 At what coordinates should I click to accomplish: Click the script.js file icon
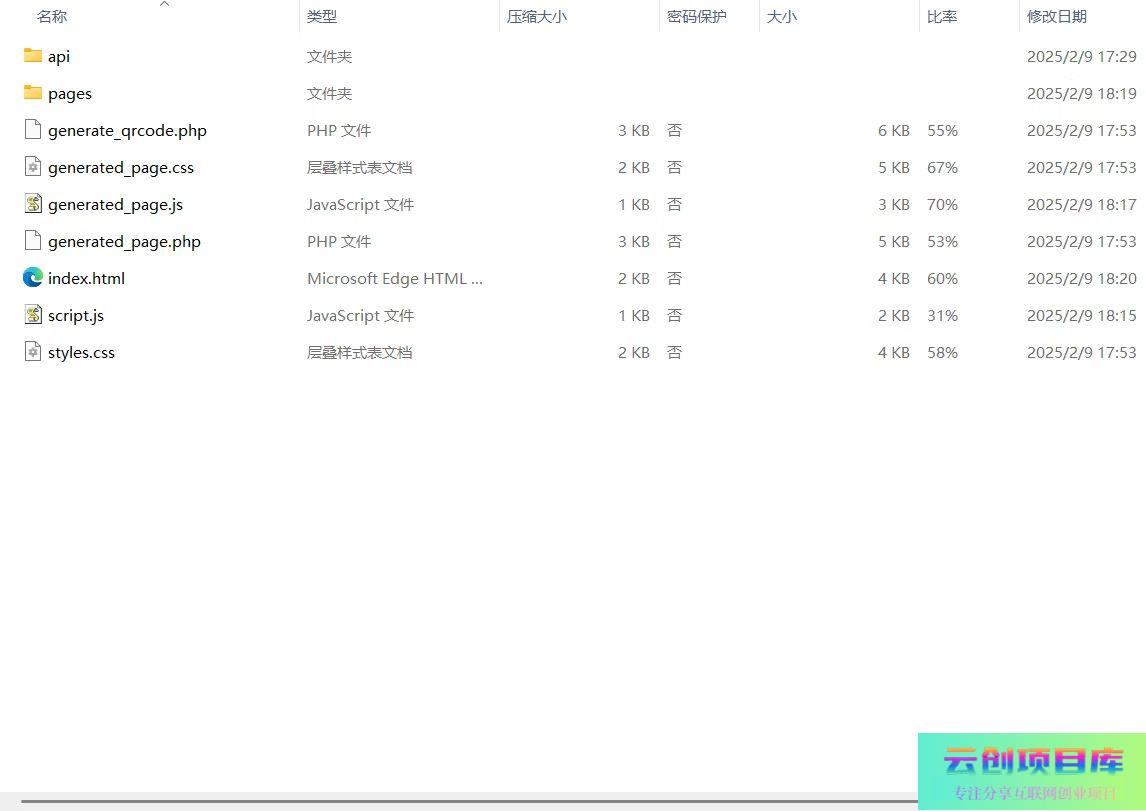[x=33, y=315]
